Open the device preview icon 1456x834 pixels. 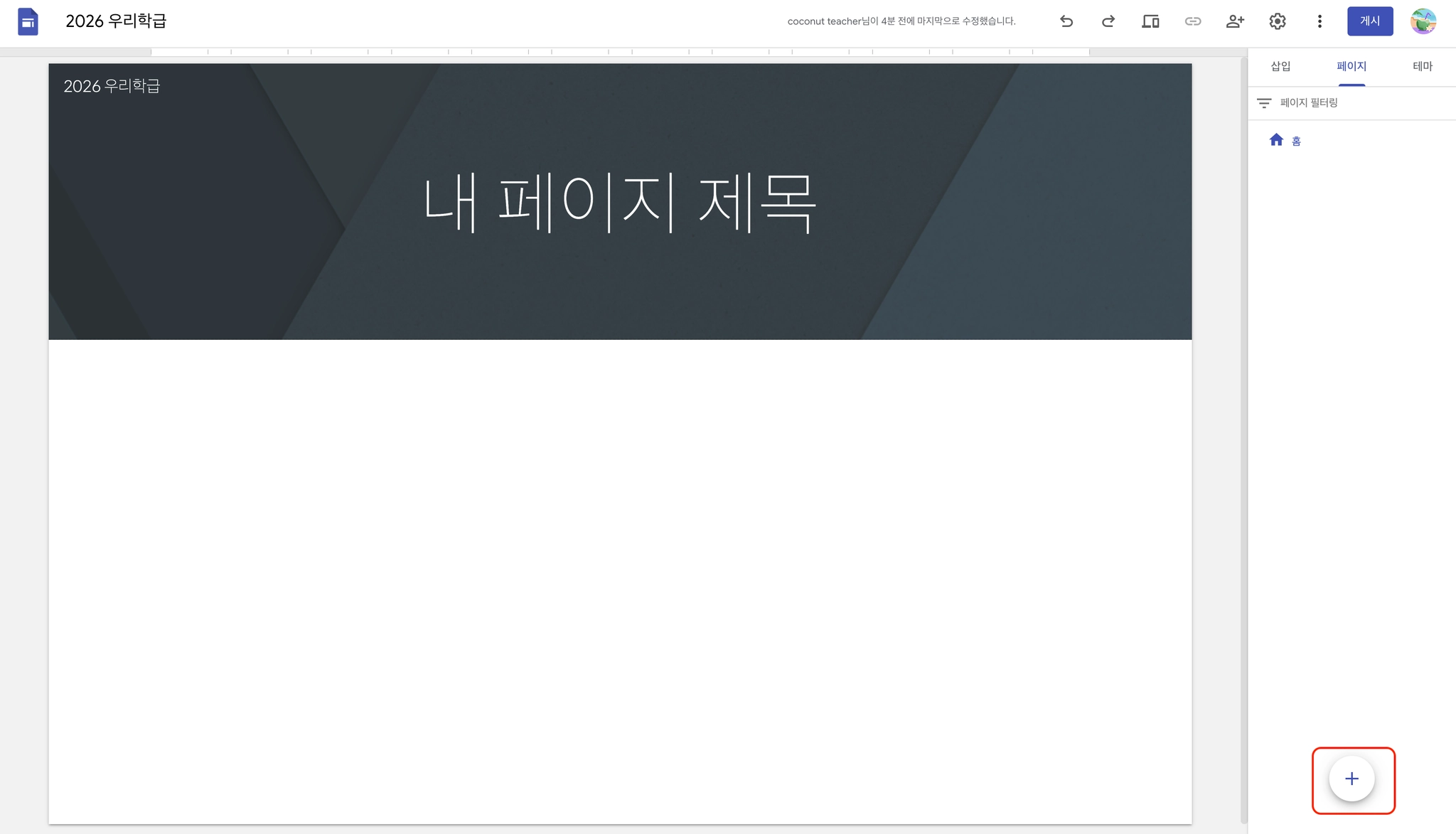click(1150, 21)
